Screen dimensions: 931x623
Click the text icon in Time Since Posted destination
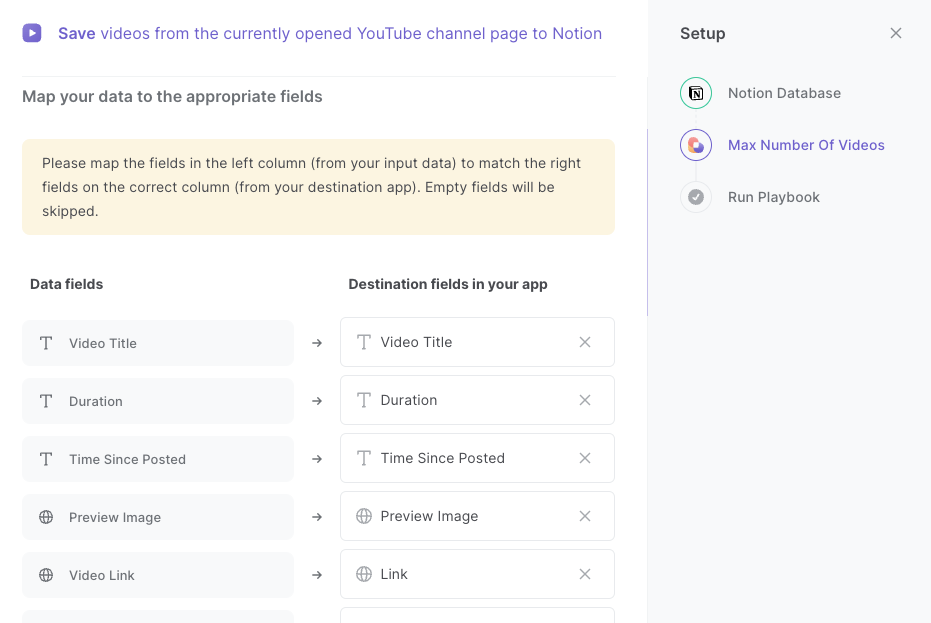(x=364, y=458)
